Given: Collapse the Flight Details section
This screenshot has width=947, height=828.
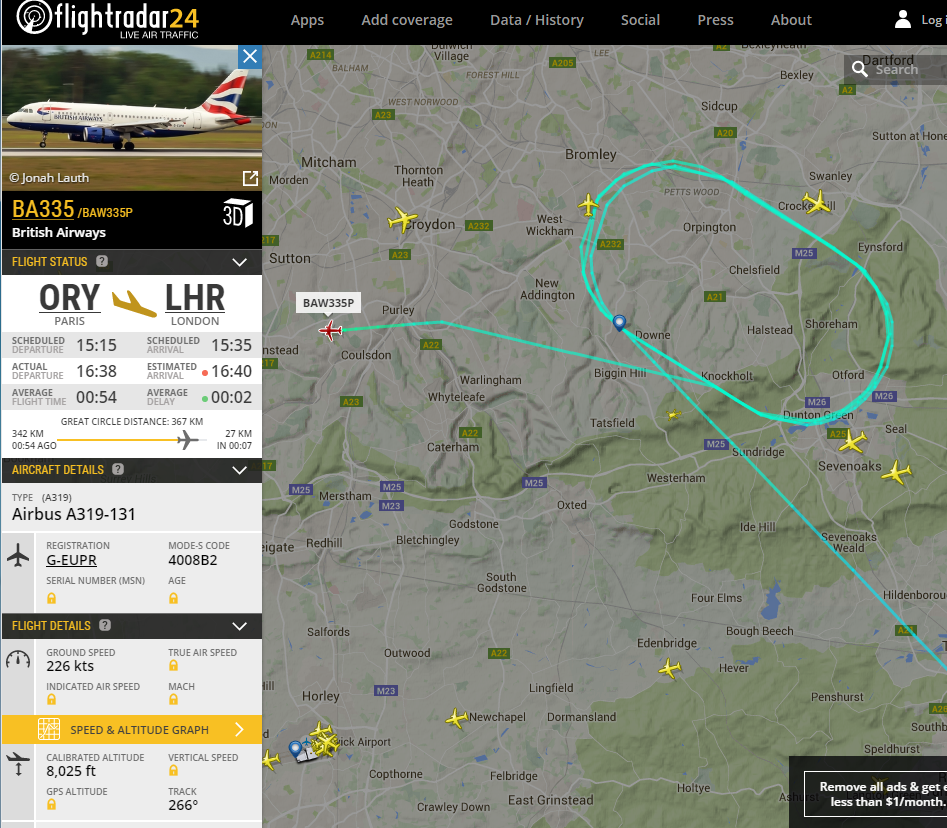Looking at the screenshot, I should (x=240, y=626).
